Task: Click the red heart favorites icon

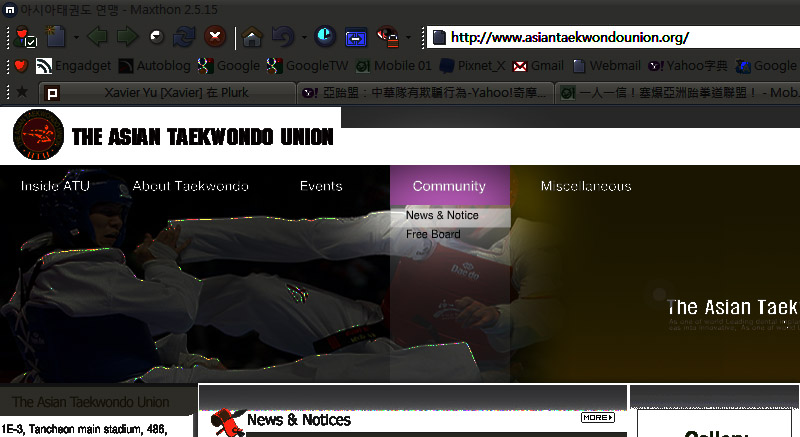Action: [20, 66]
